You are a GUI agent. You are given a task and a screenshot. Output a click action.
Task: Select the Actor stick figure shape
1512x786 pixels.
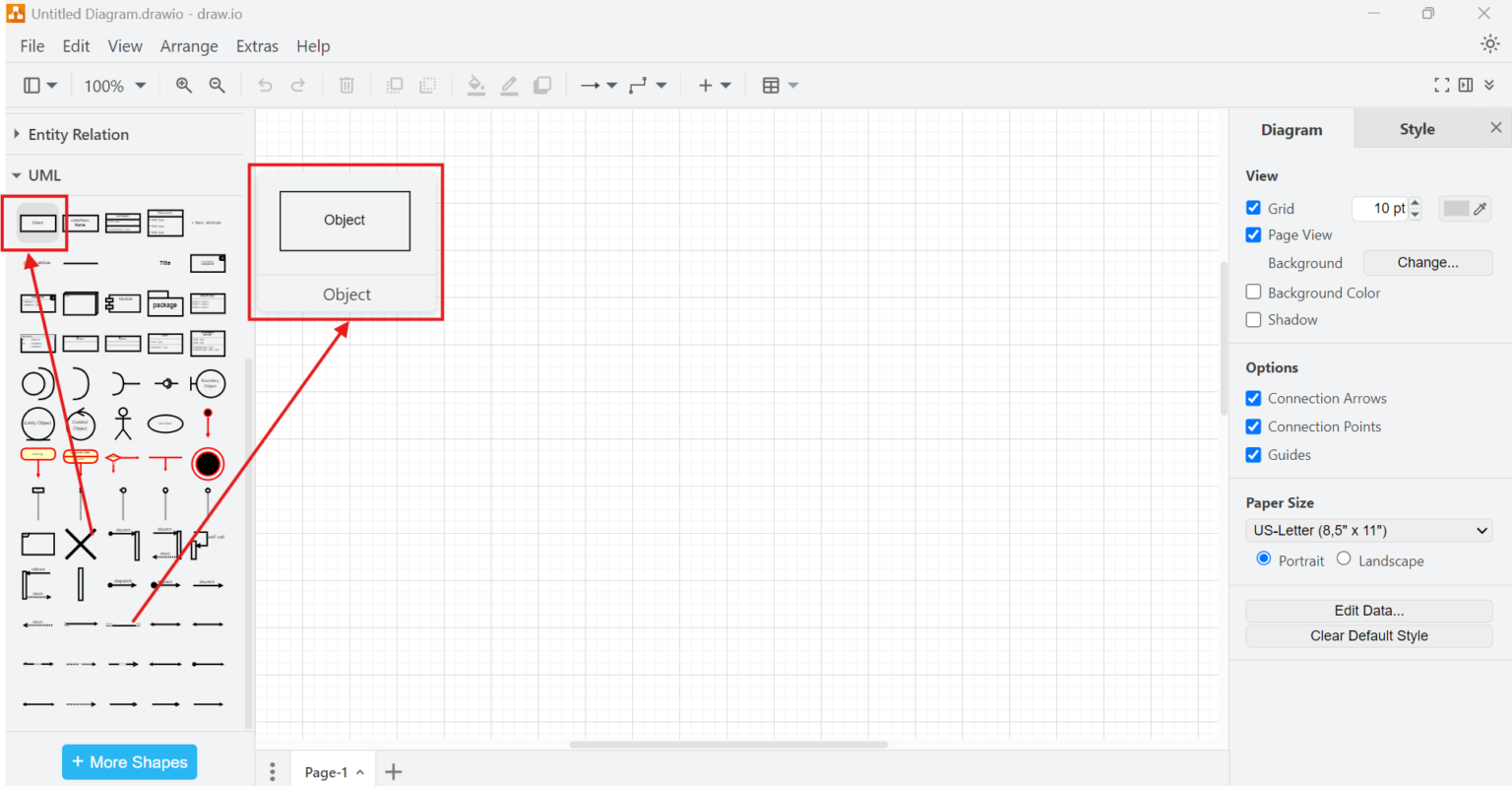coord(122,424)
